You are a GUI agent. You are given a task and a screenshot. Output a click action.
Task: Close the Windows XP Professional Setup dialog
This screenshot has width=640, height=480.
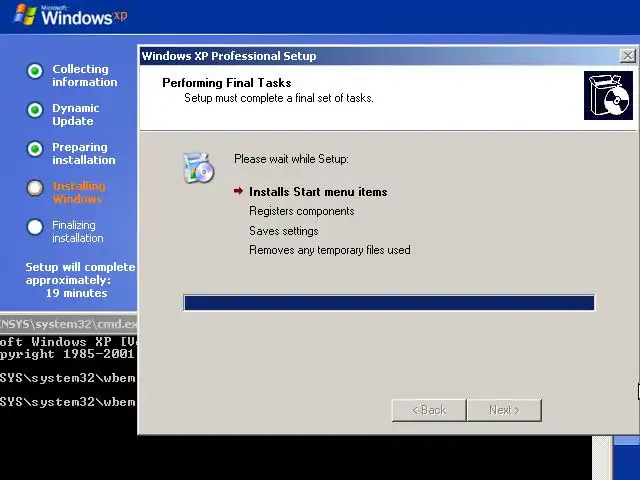pyautogui.click(x=627, y=56)
